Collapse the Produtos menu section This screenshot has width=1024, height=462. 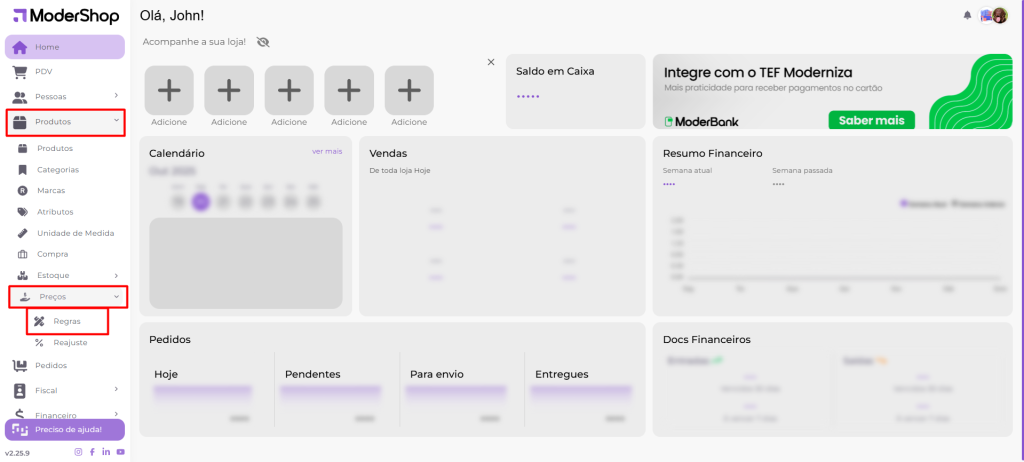coord(116,121)
